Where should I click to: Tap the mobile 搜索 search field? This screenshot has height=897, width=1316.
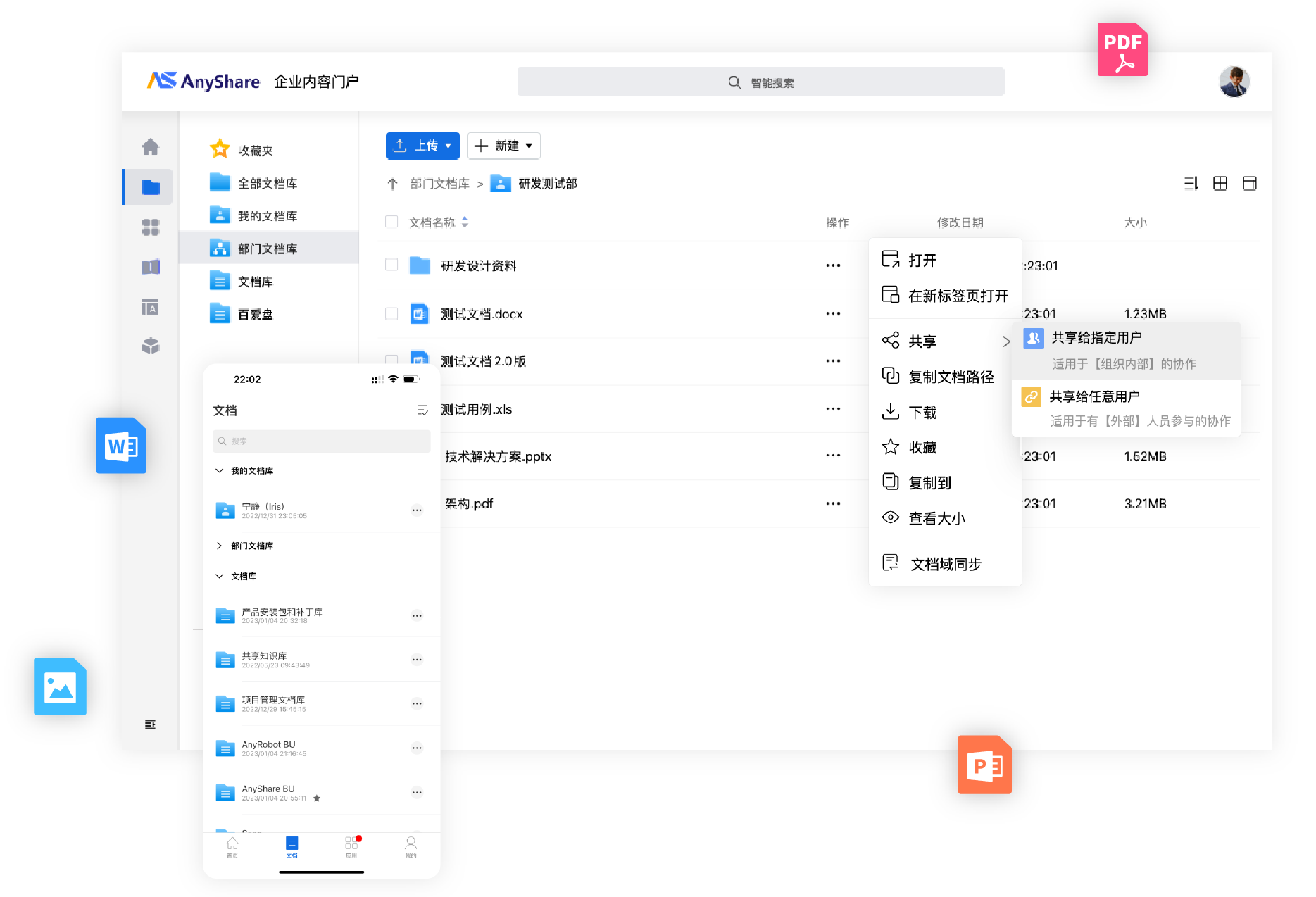(x=322, y=441)
